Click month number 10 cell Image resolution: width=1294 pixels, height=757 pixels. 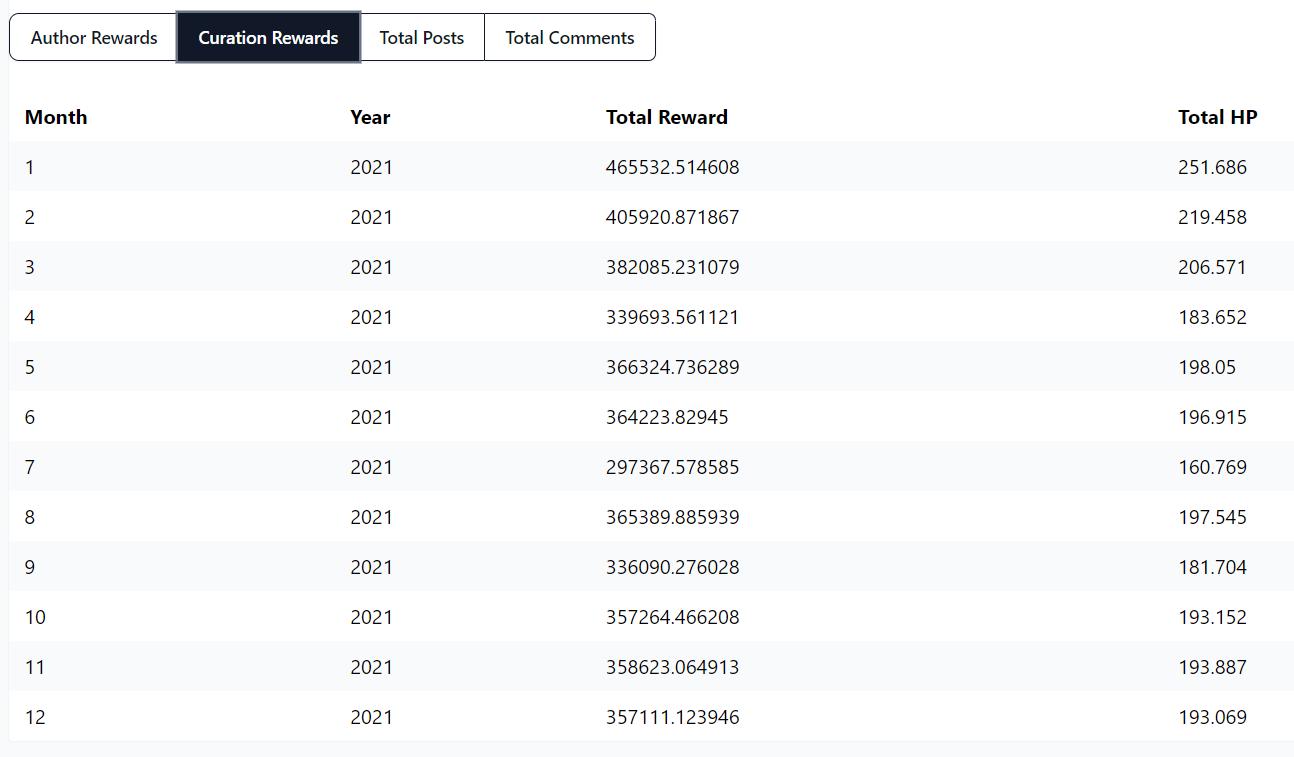[35, 617]
